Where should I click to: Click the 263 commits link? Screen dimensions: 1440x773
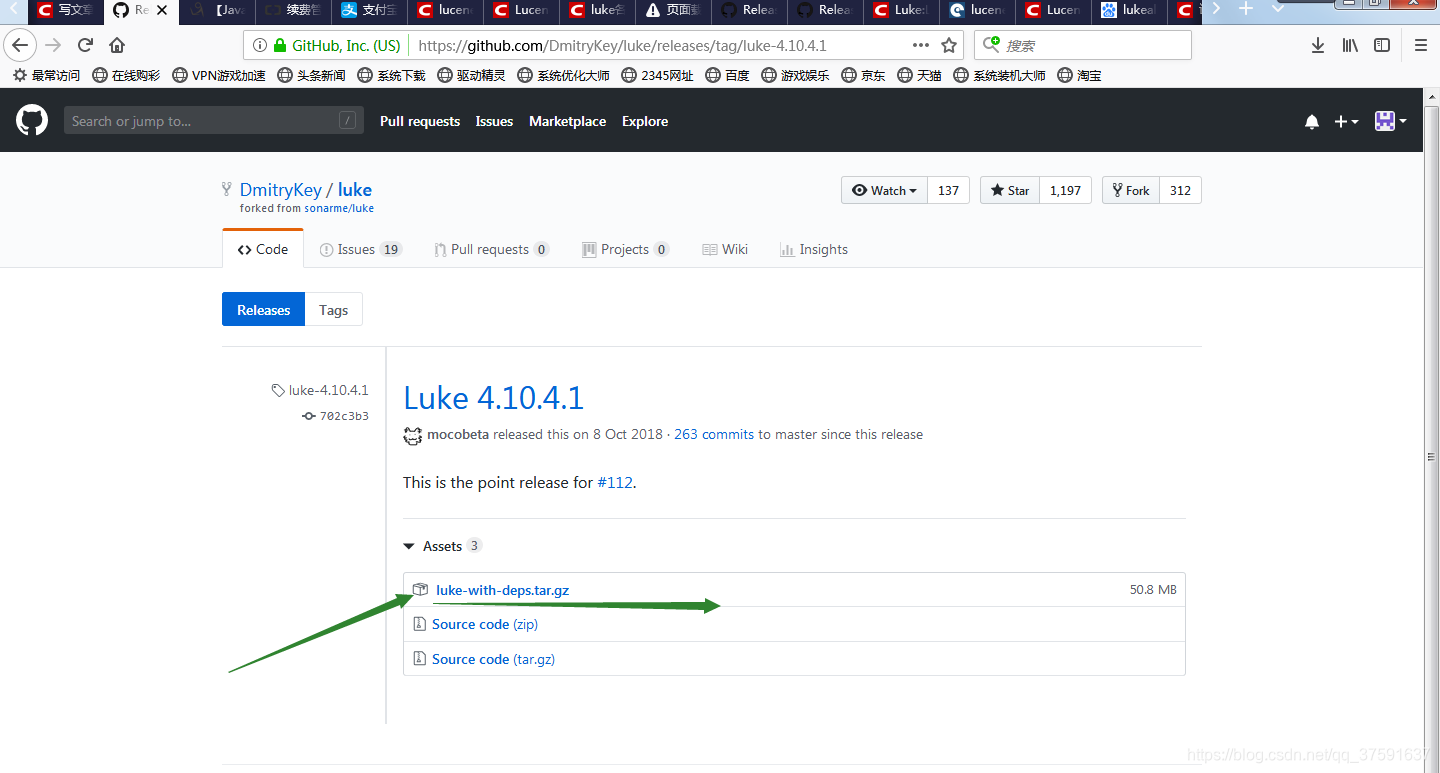pyautogui.click(x=713, y=434)
